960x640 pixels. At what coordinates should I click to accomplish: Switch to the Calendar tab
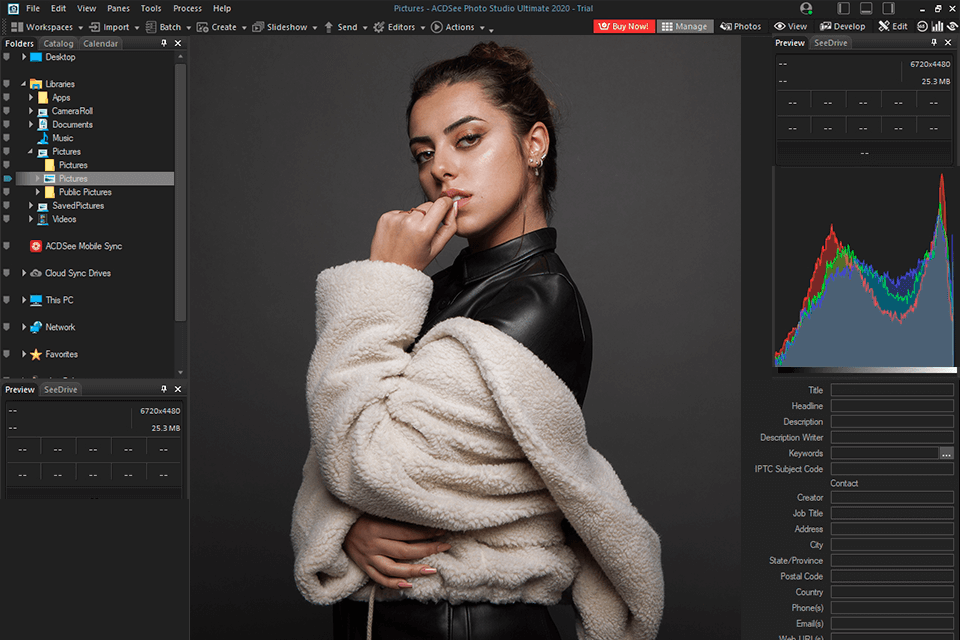[100, 43]
